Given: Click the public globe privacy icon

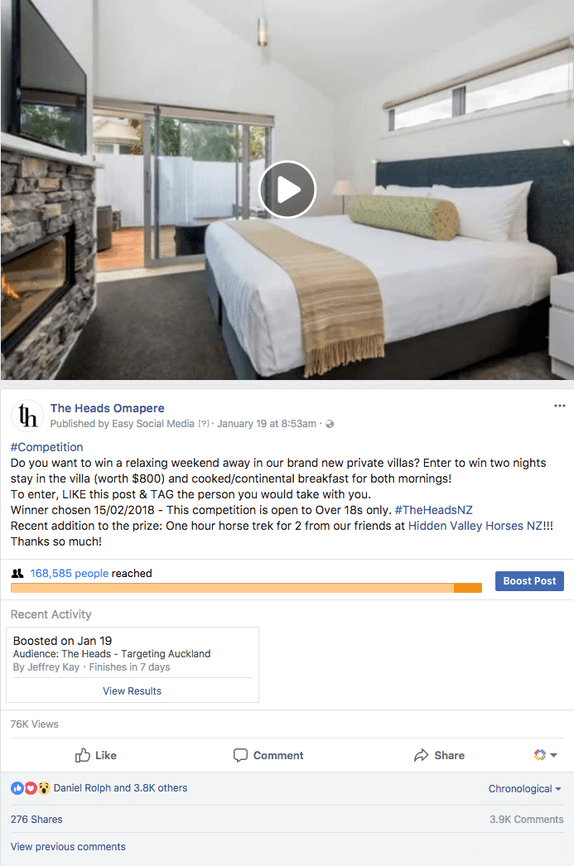Looking at the screenshot, I should point(330,424).
